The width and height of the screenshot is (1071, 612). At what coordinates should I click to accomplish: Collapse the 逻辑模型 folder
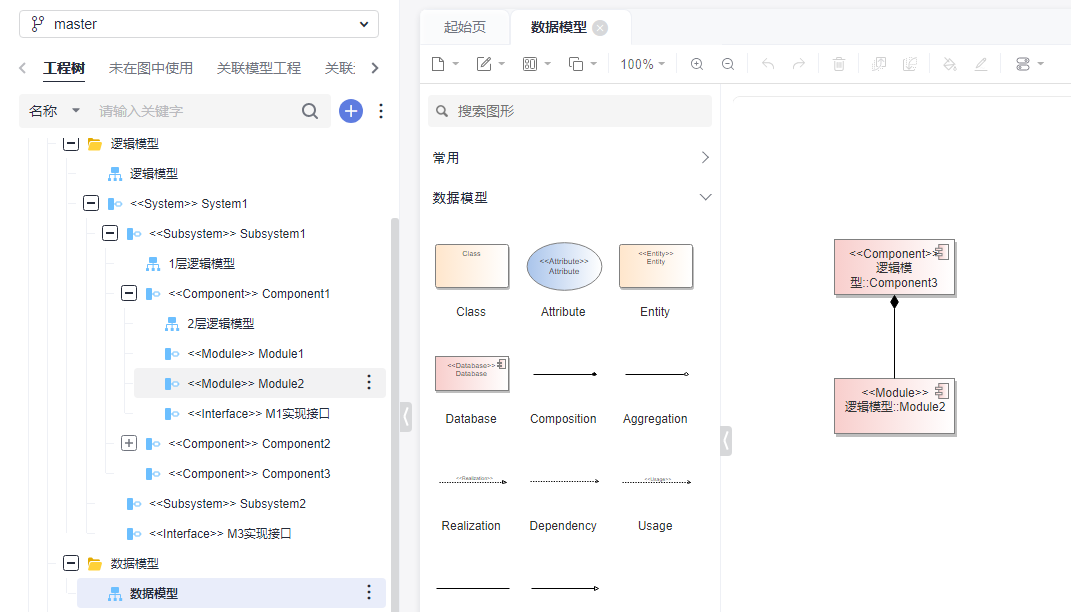(x=71, y=143)
